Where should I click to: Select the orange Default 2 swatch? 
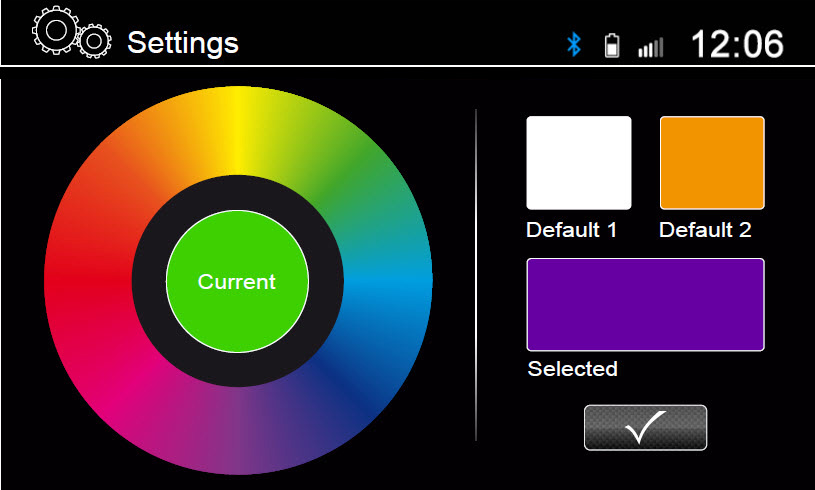click(712, 163)
